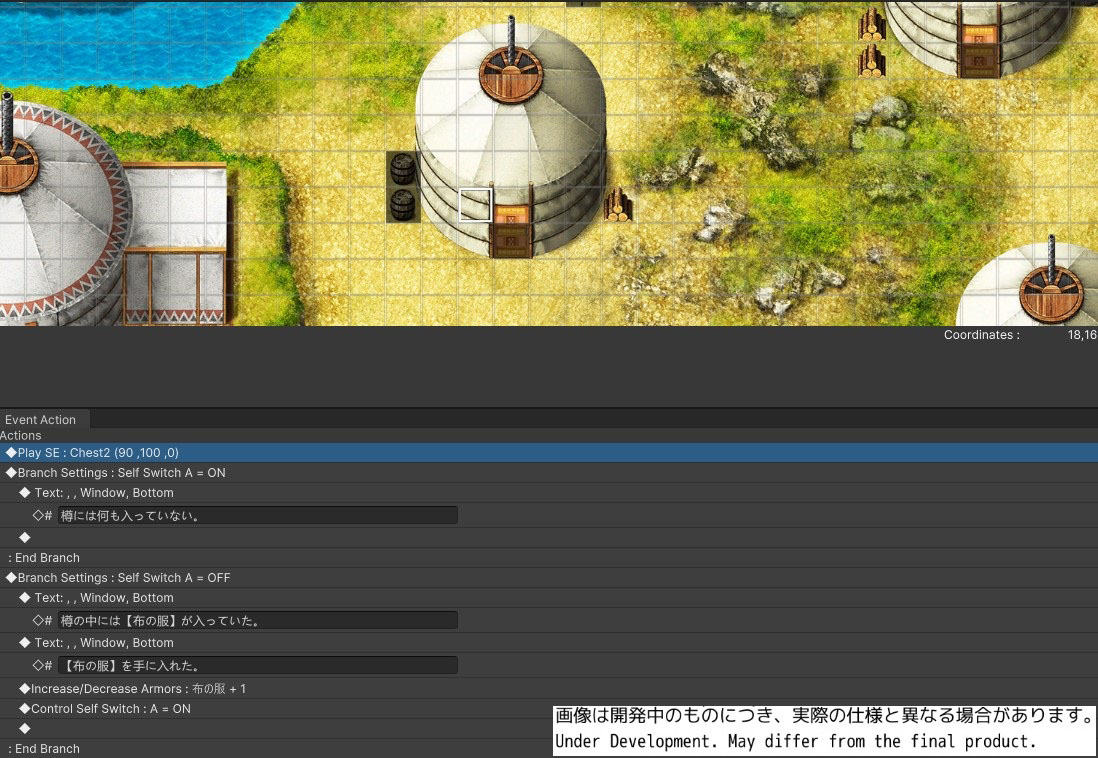Select the Control Self Switch A = ON command
The height and width of the screenshot is (758, 1098).
pyautogui.click(x=110, y=709)
